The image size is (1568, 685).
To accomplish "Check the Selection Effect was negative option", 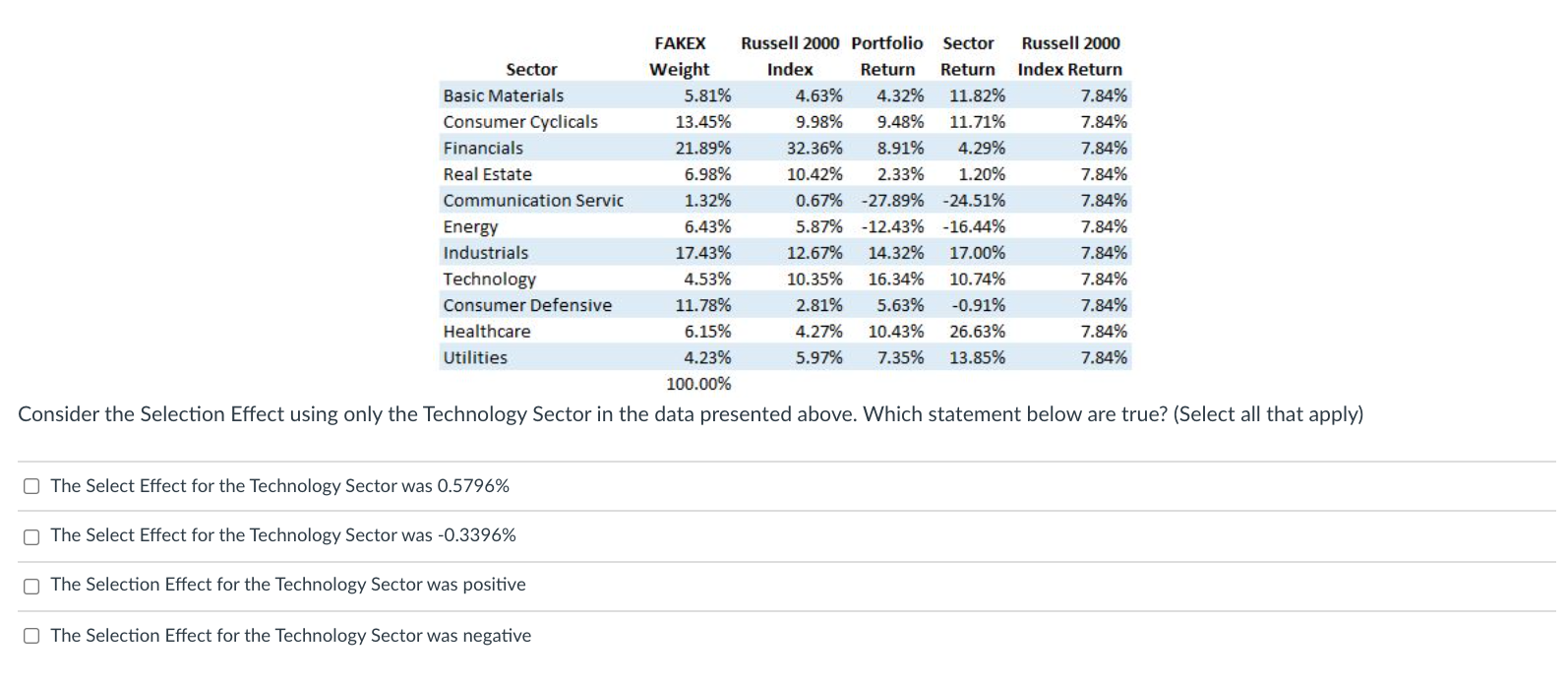I will click(31, 636).
